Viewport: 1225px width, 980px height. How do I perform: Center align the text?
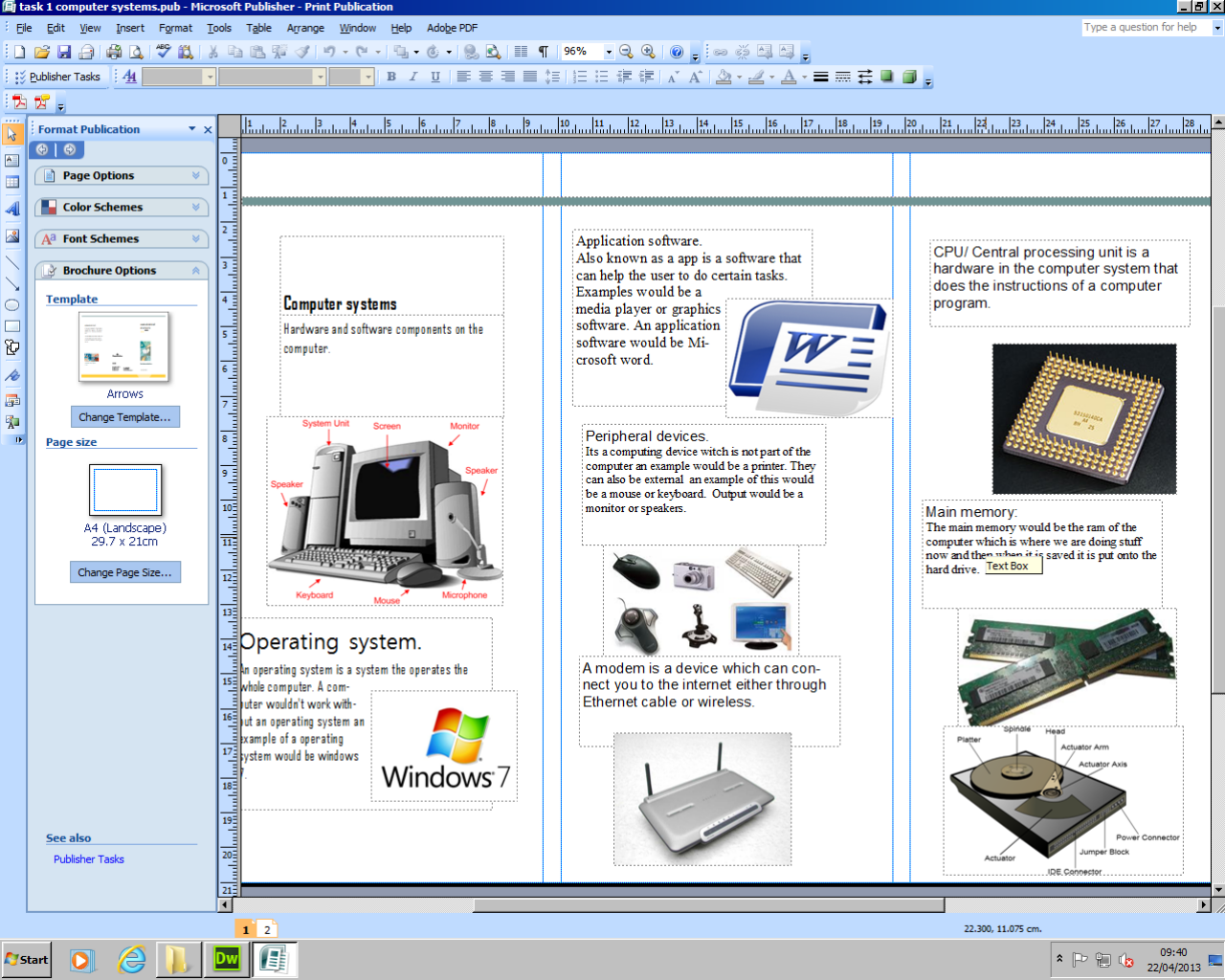(x=485, y=77)
